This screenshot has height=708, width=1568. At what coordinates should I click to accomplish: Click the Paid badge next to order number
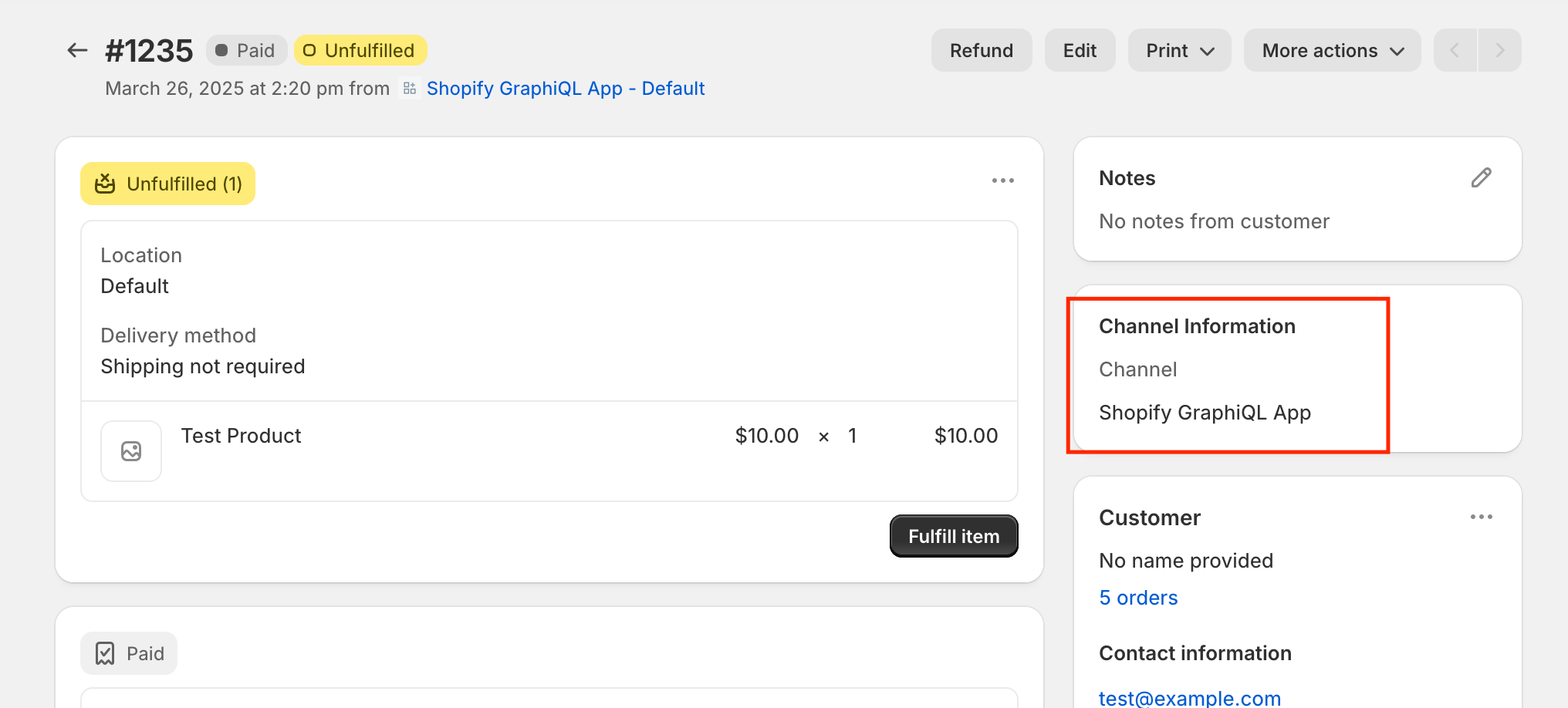coord(246,51)
